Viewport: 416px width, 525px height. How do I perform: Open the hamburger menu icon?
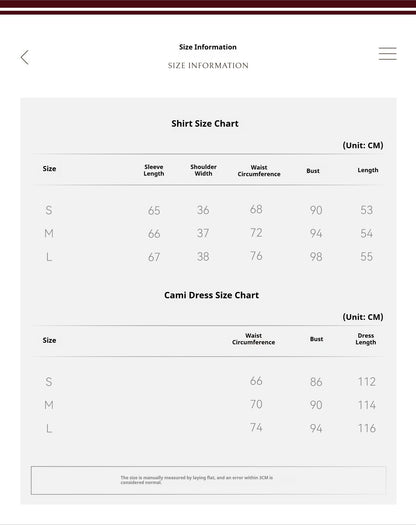point(388,54)
